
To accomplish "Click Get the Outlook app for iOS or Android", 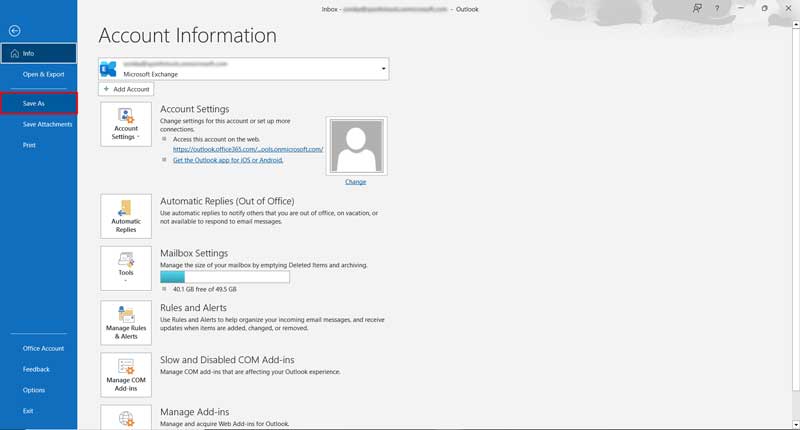I will (228, 160).
